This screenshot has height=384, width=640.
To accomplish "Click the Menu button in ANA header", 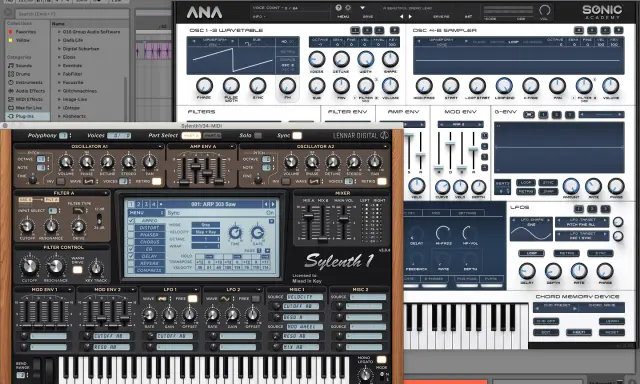I will (x=343, y=17).
